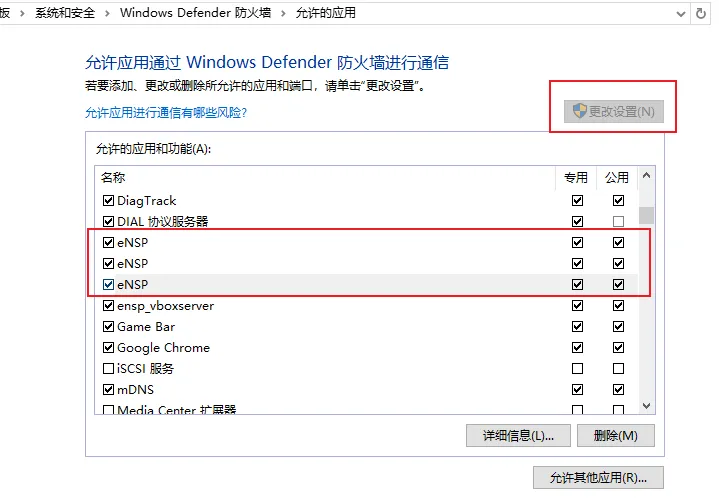Viewport: 719px width, 498px height.
Task: Click the scroll down arrow of list
Action: pos(647,406)
